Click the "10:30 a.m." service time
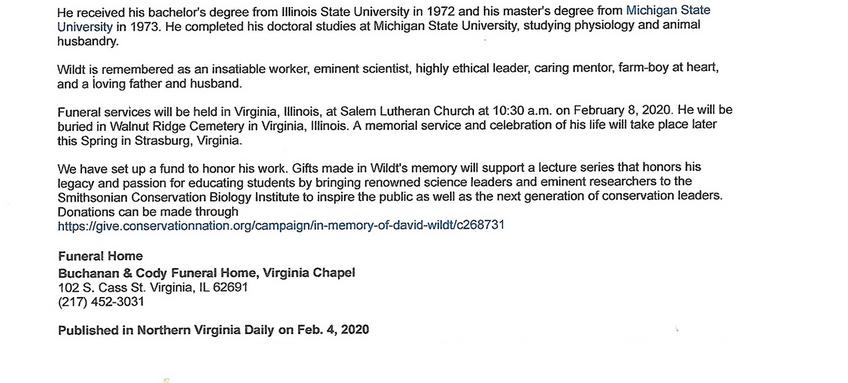848x383 pixels. point(520,110)
